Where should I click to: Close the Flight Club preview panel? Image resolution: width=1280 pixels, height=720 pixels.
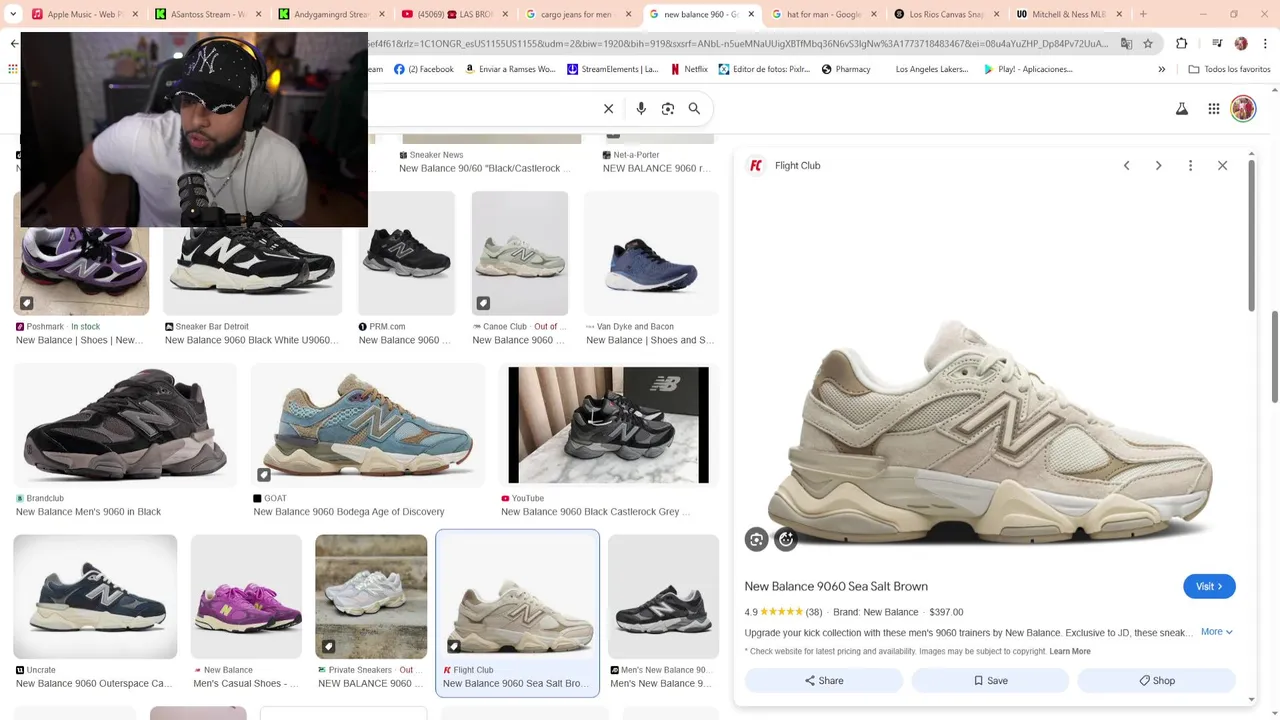[x=1222, y=166]
